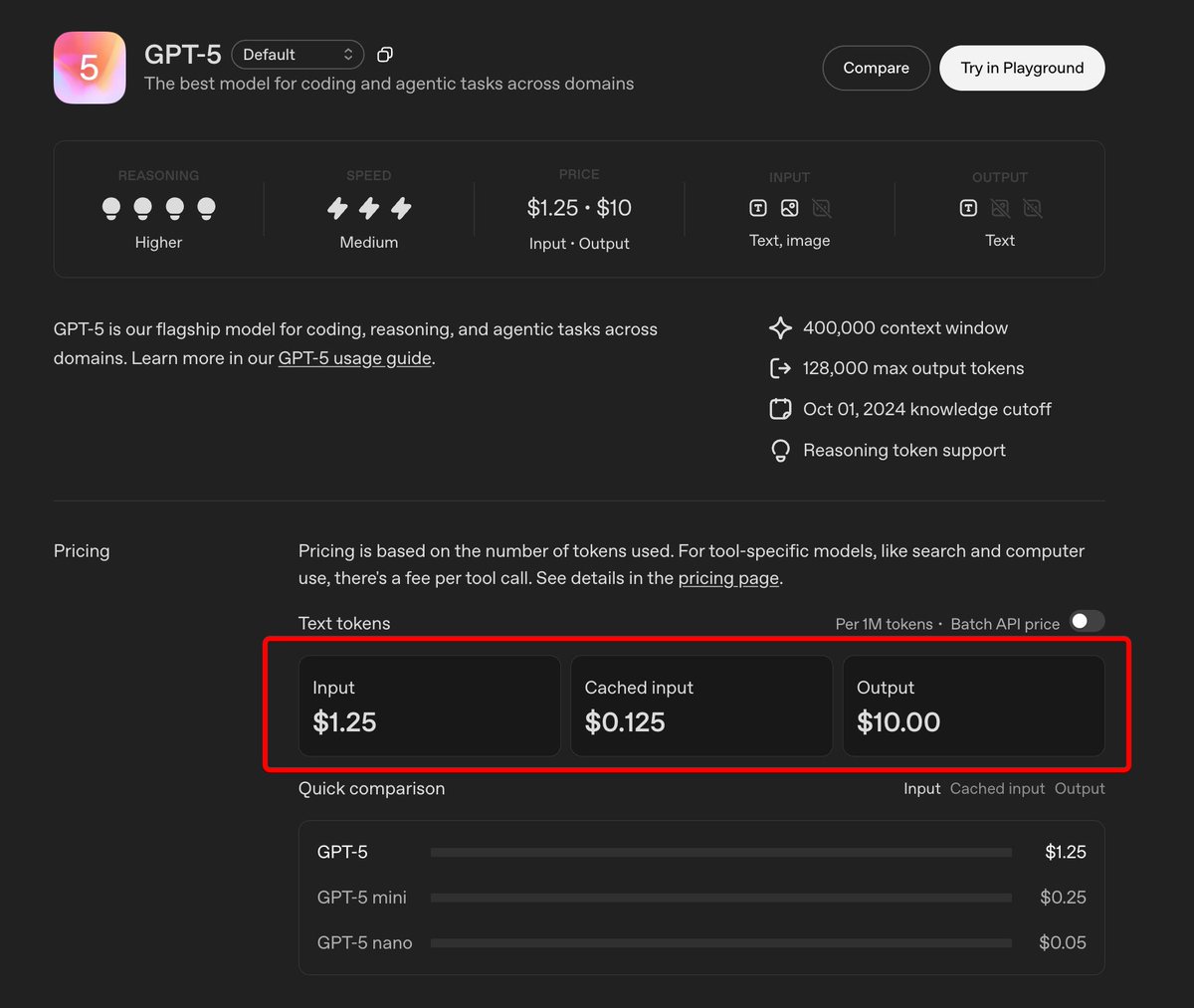Viewport: 1194px width, 1008px height.
Task: Click the $0.05 comparison value
Action: (1063, 943)
